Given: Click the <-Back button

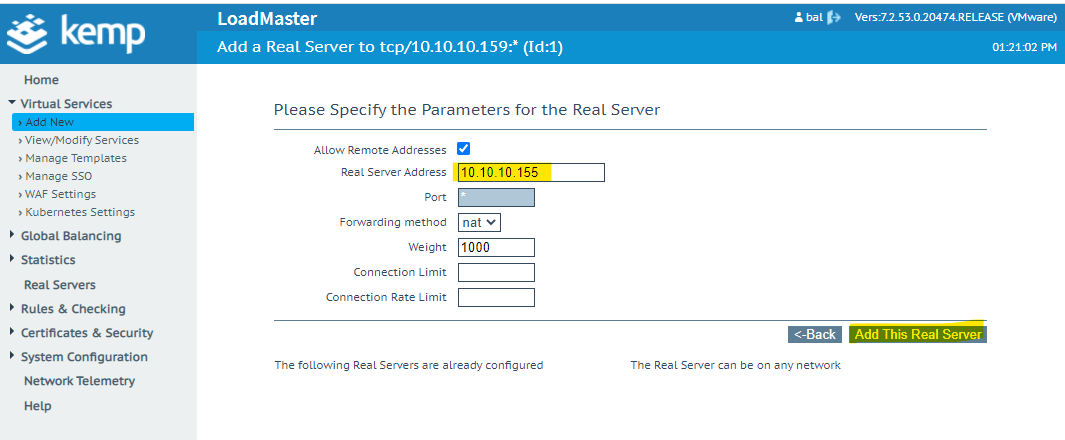Looking at the screenshot, I should pos(815,334).
